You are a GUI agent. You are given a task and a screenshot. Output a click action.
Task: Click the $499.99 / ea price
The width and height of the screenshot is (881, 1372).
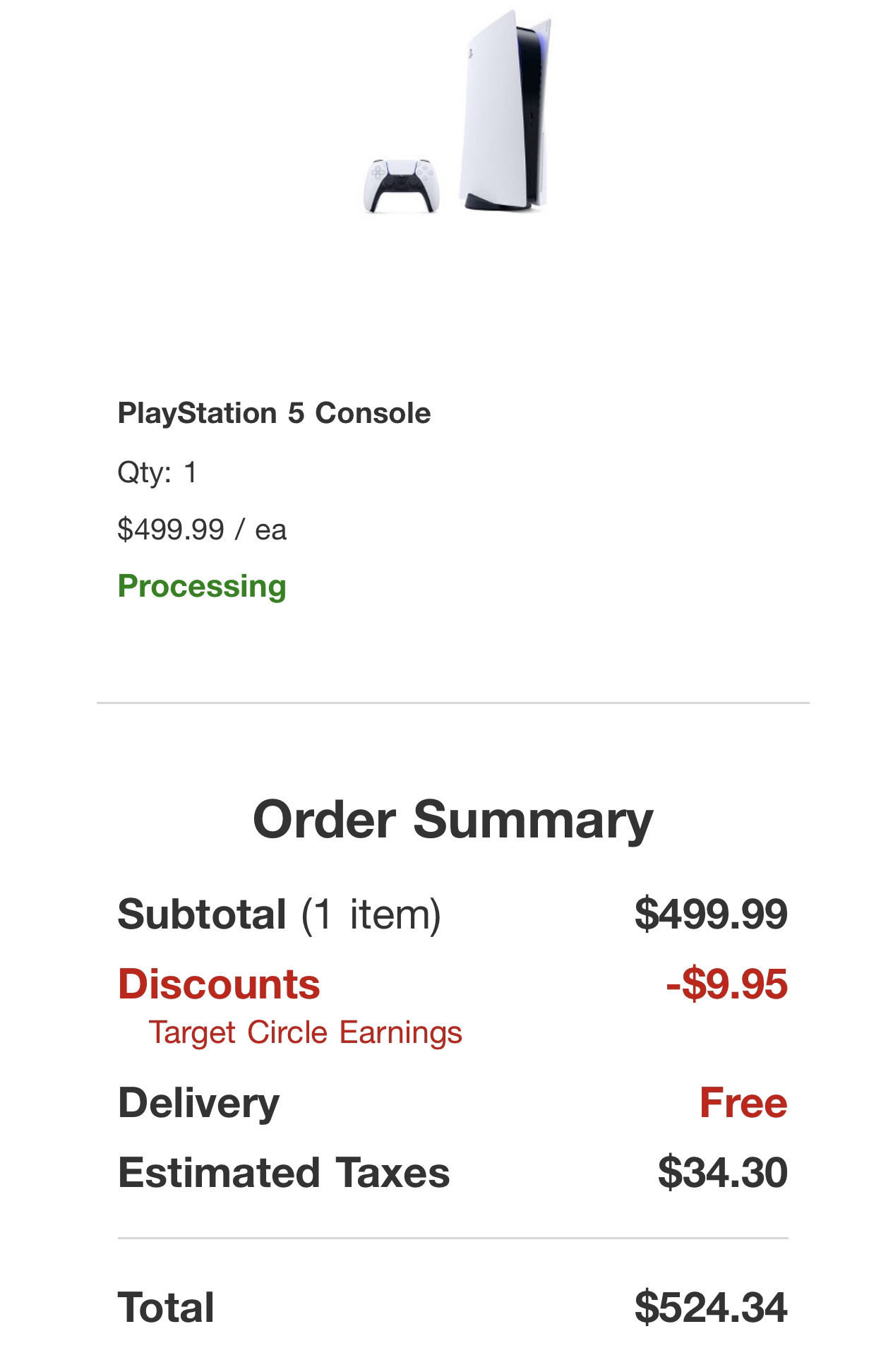[x=202, y=529]
